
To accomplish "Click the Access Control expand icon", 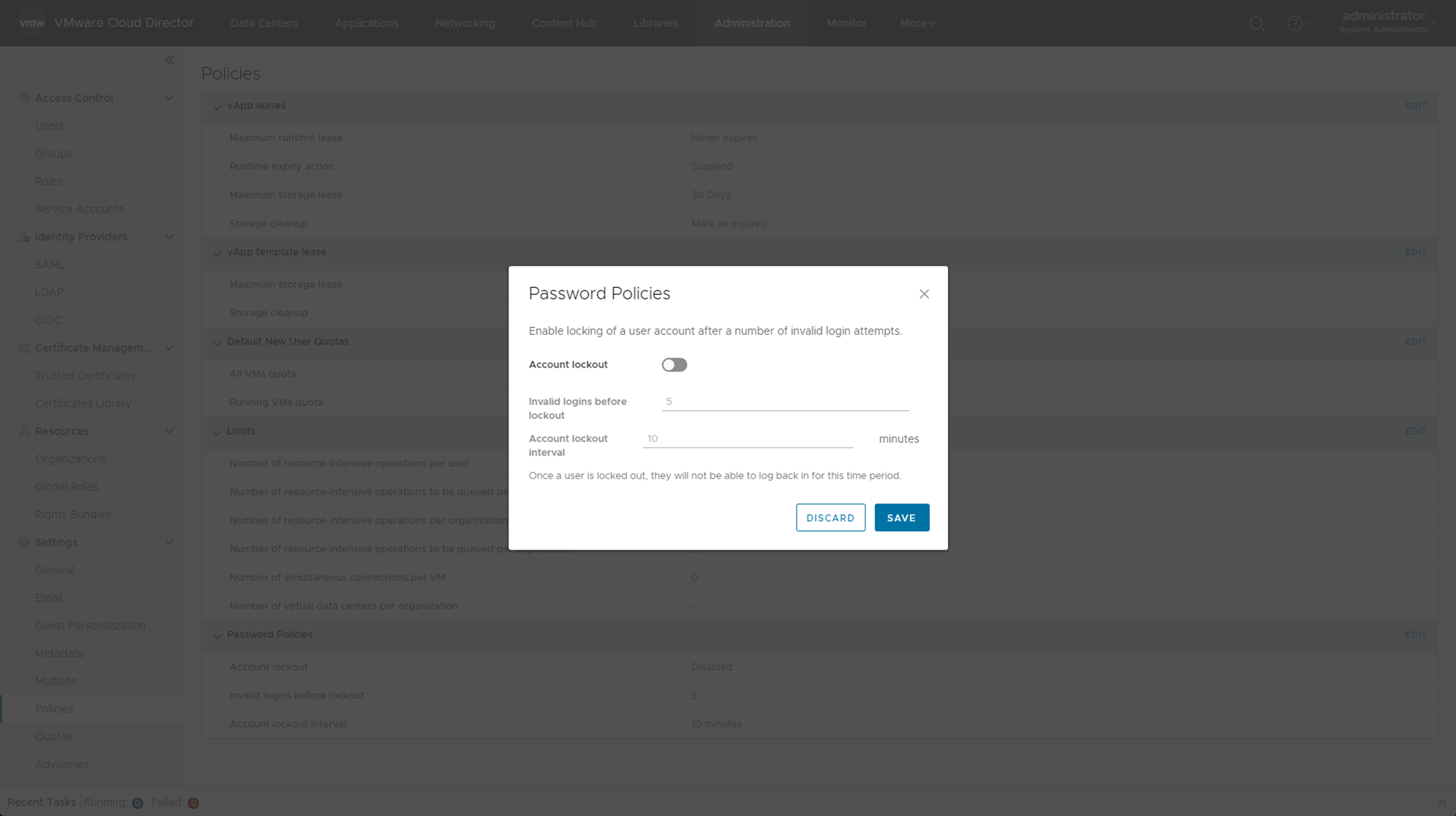I will point(169,98).
